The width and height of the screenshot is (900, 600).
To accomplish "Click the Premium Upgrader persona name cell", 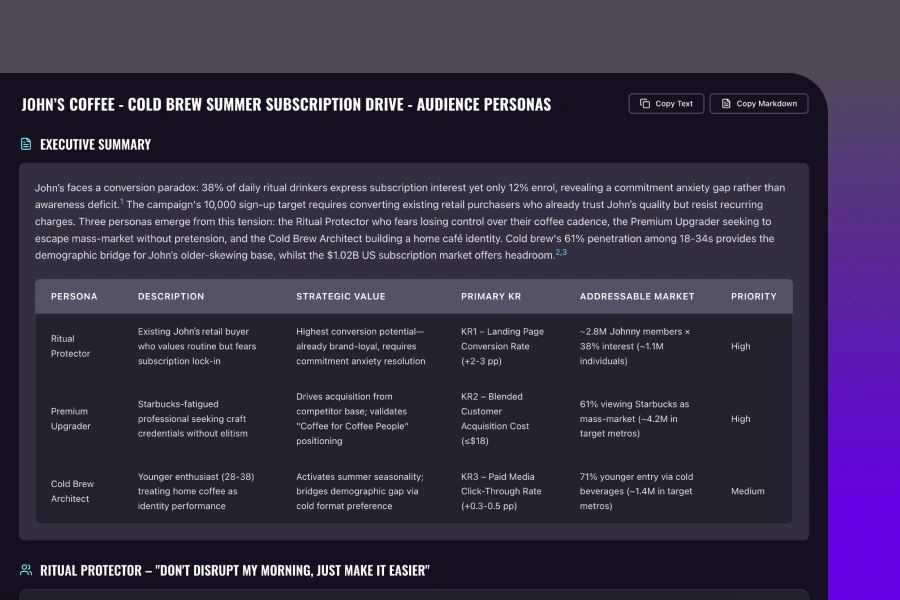I will [70, 419].
